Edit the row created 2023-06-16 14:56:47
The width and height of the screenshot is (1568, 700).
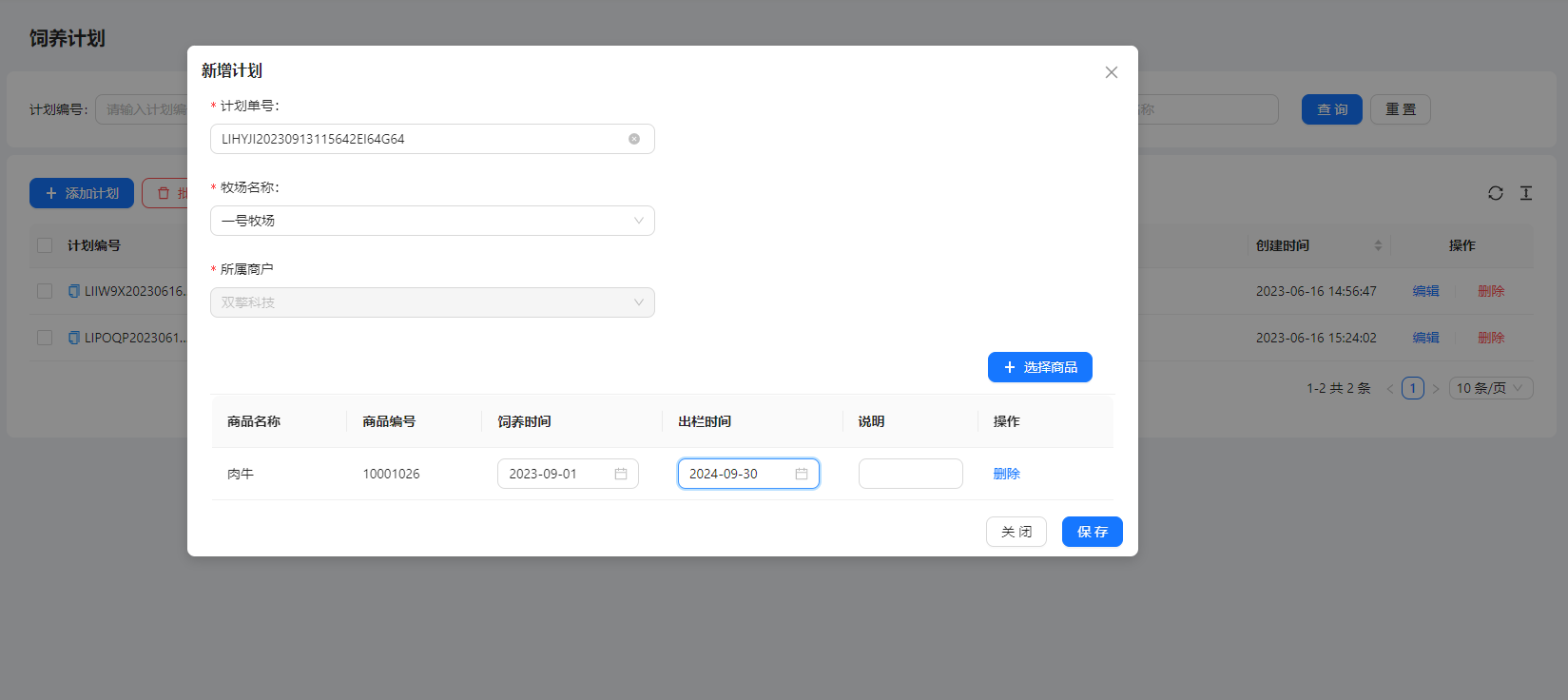tap(1425, 291)
